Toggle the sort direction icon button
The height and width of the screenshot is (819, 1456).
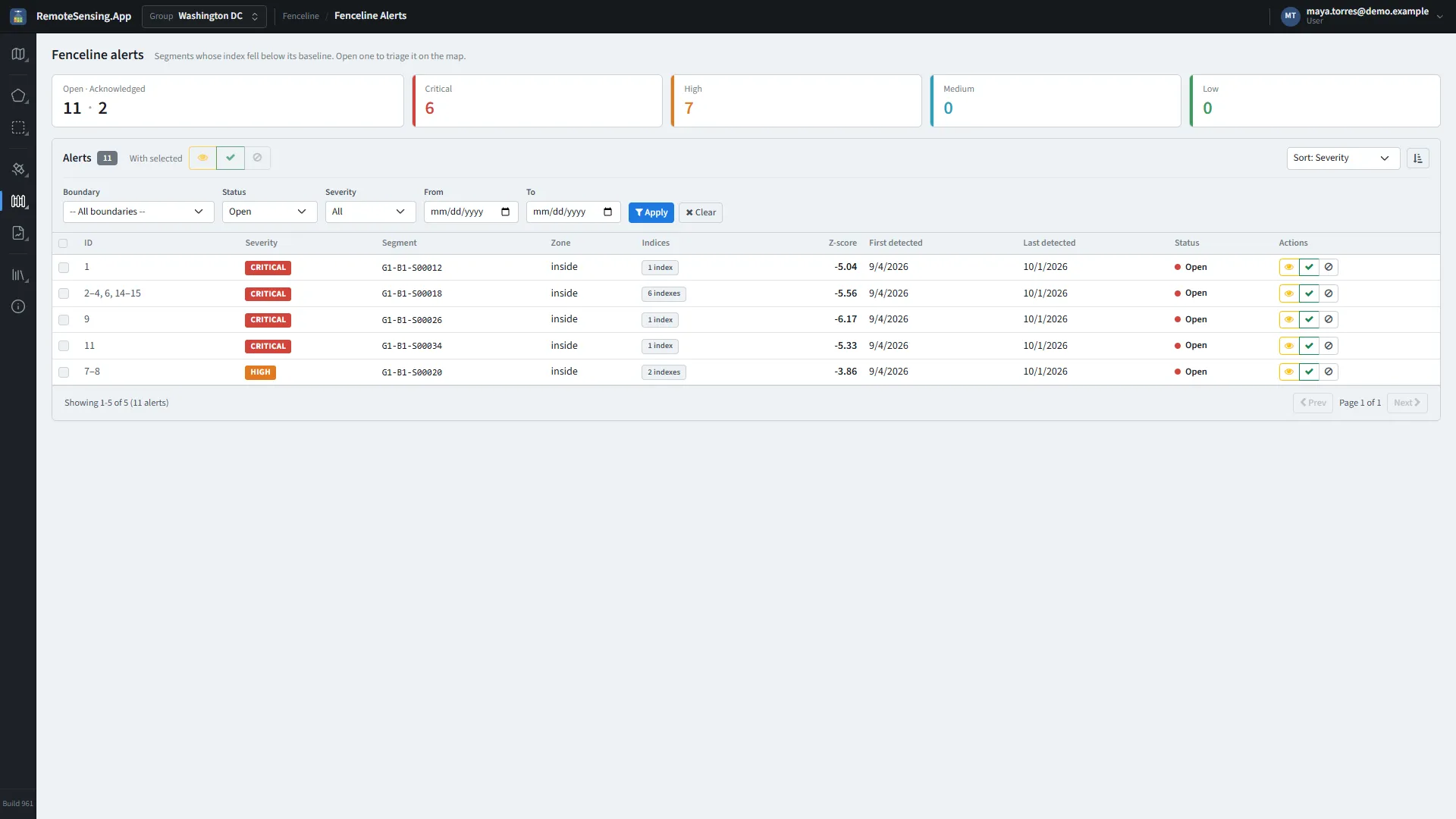tap(1417, 158)
